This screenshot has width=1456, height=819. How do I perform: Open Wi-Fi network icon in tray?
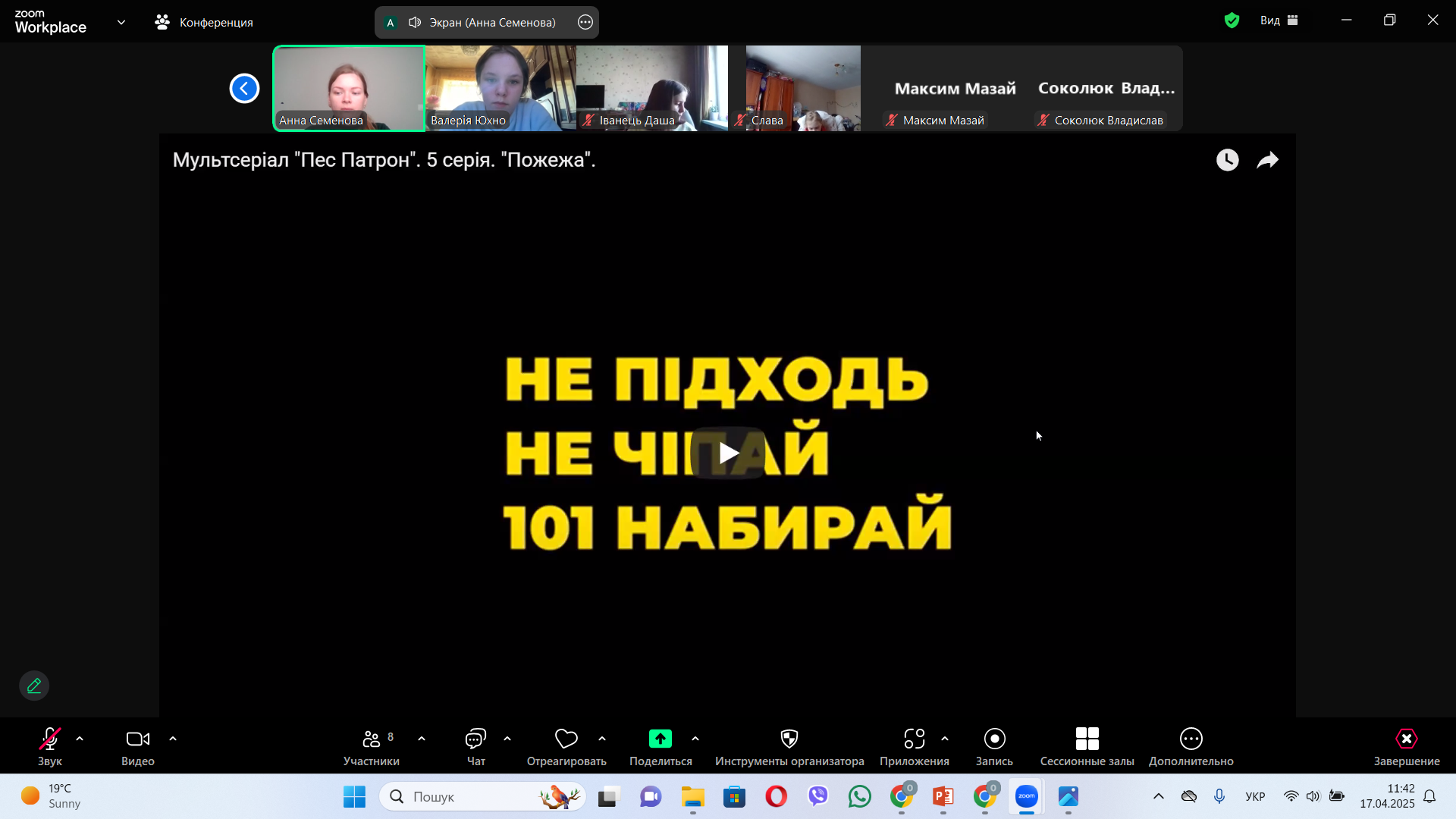(x=1291, y=796)
